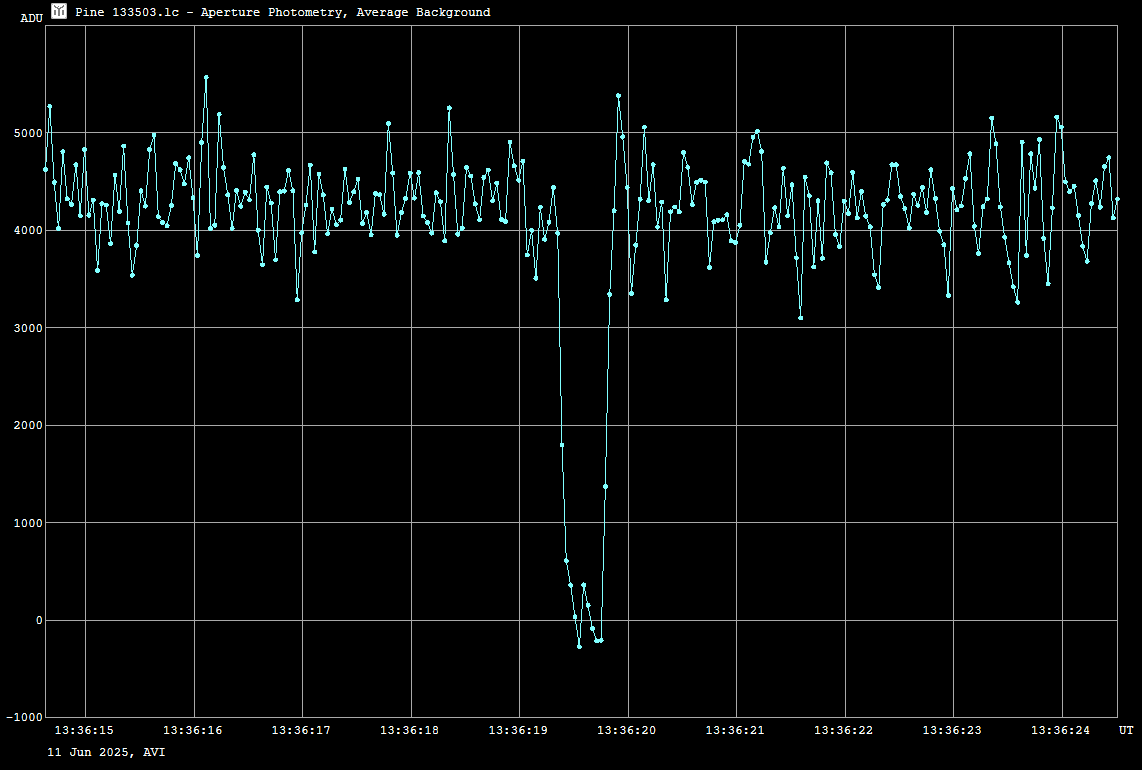
Task: Click the 5000 value on the vertical axis
Action: coord(27,133)
